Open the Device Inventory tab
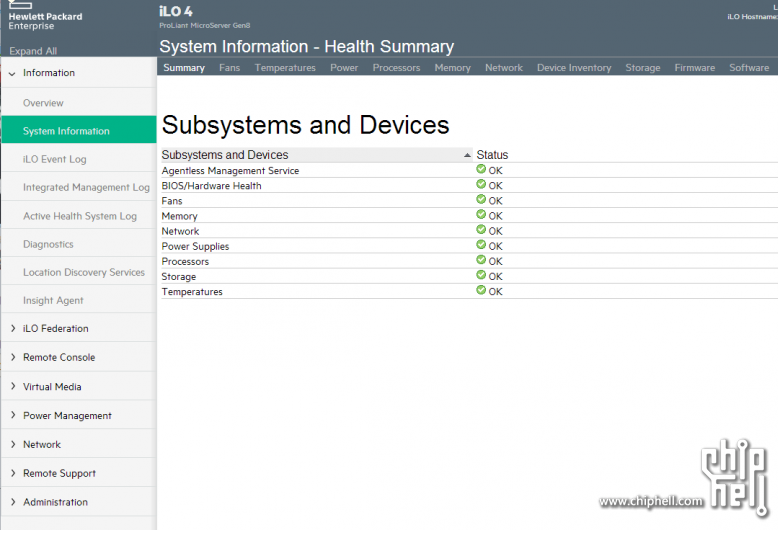 [x=574, y=68]
